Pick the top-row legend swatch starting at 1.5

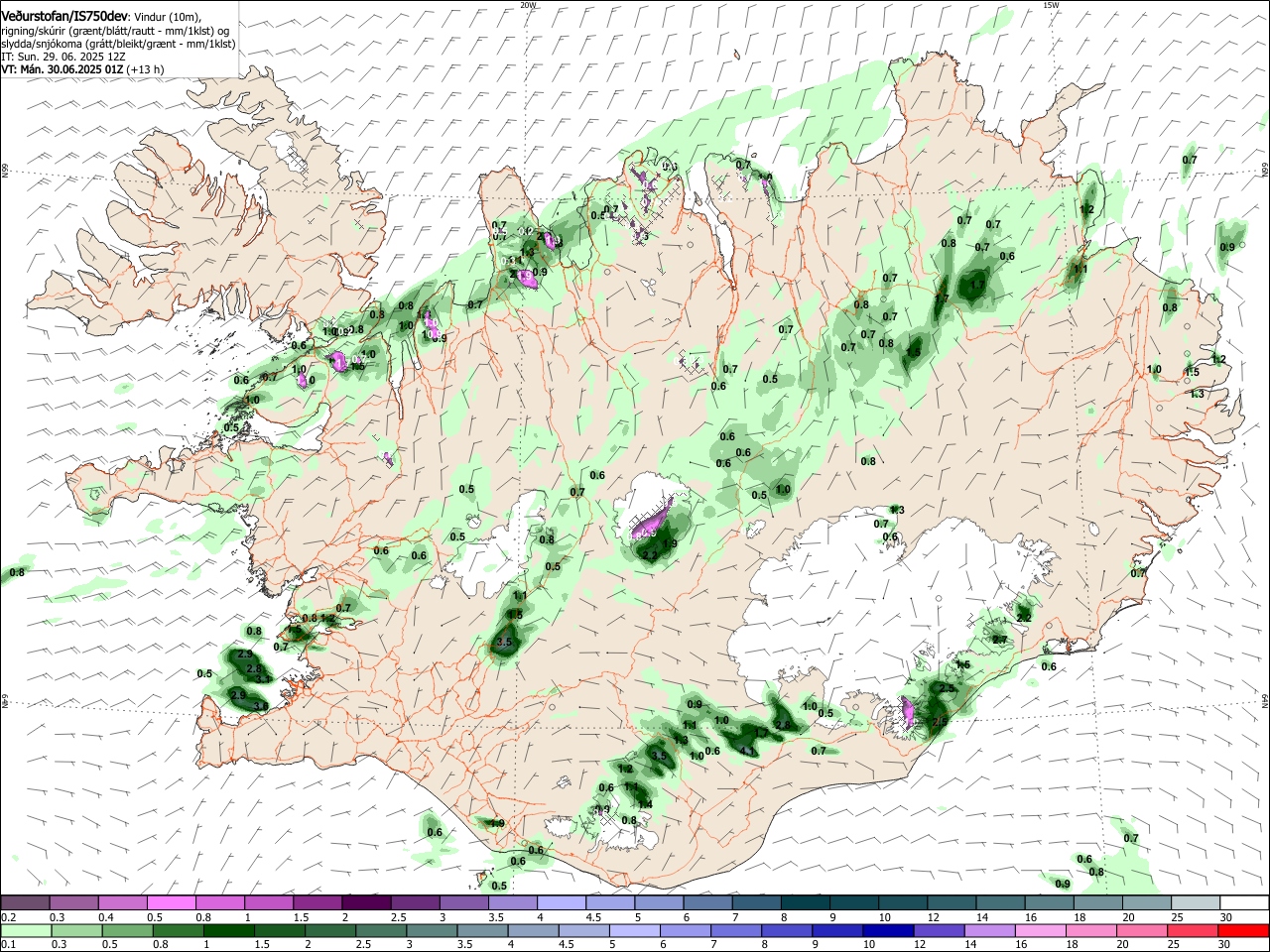point(317,902)
